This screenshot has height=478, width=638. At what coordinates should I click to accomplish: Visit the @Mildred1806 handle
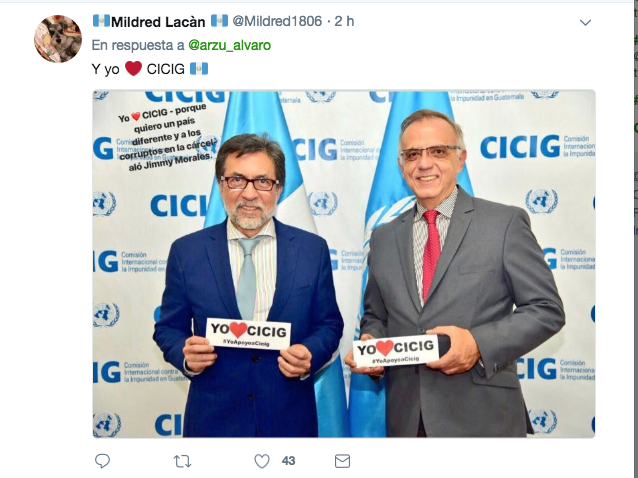pos(277,21)
